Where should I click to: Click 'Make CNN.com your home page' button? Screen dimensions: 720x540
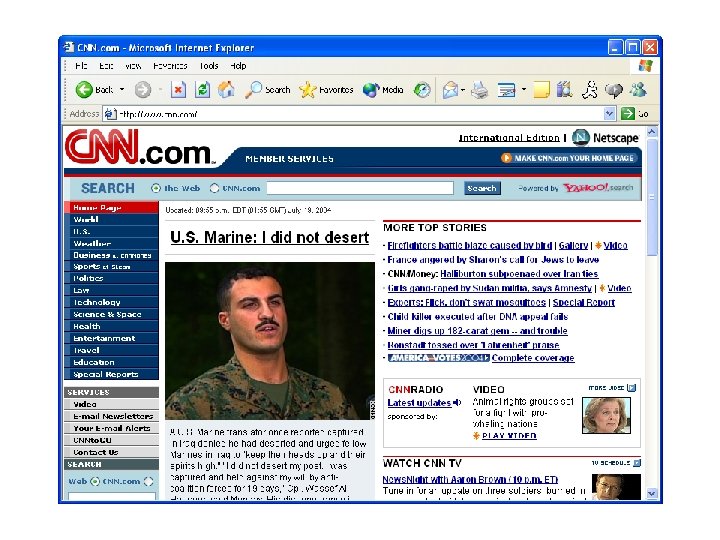(569, 158)
